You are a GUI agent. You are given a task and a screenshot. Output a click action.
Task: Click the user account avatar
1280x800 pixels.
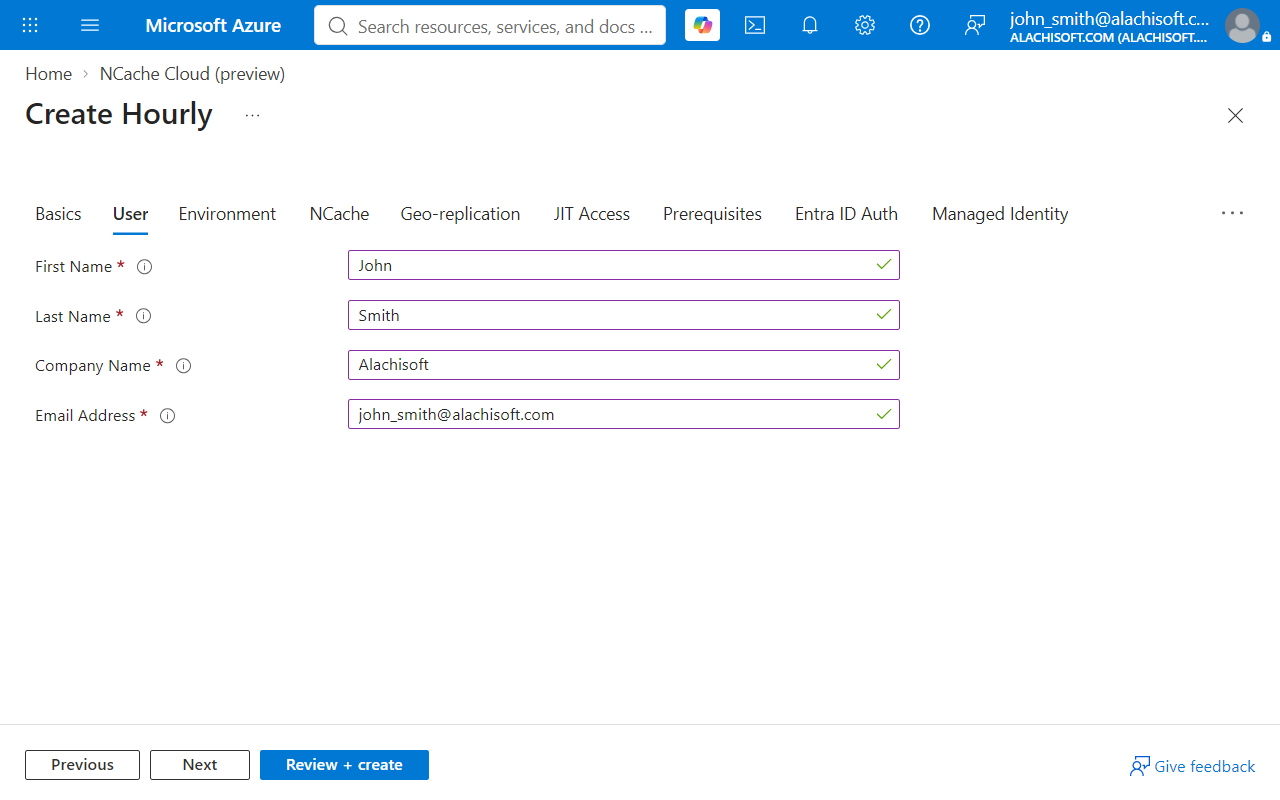tap(1242, 25)
